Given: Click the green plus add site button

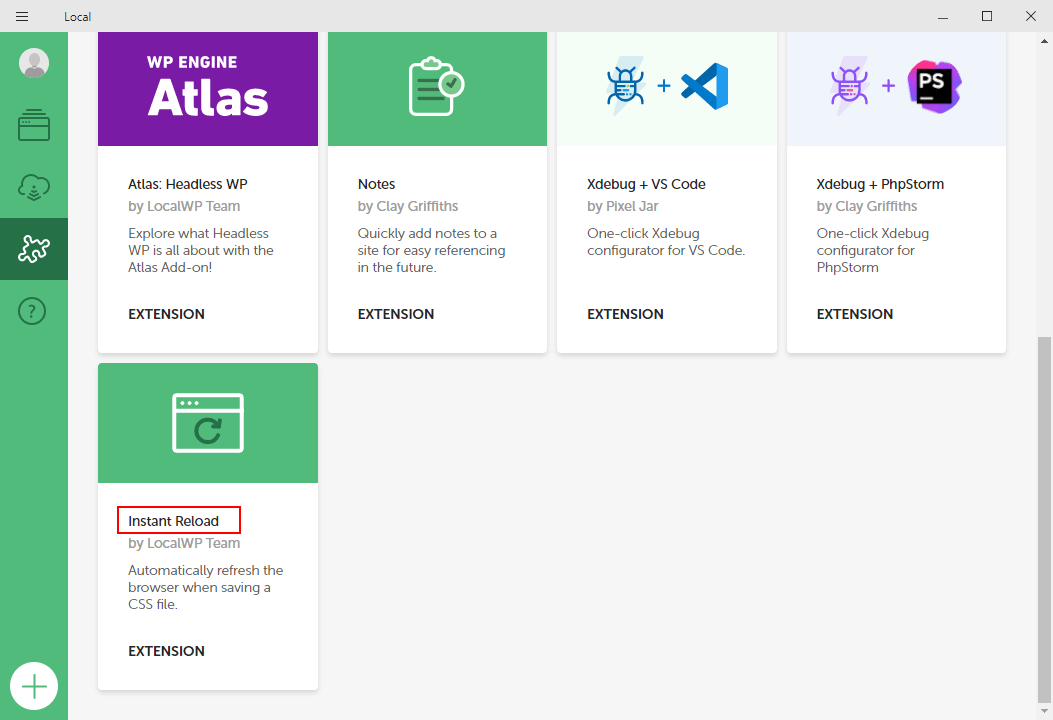Looking at the screenshot, I should 34,686.
